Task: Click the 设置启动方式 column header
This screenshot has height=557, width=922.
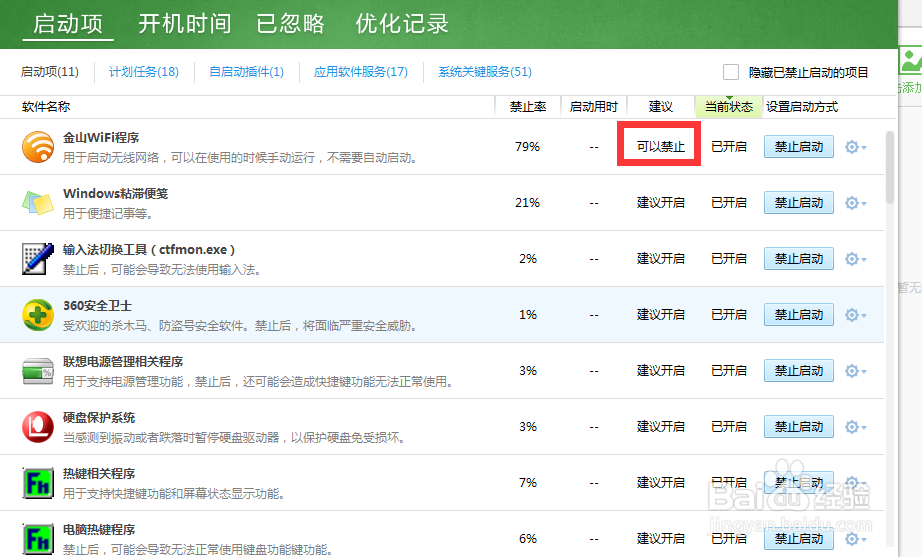Action: (802, 107)
